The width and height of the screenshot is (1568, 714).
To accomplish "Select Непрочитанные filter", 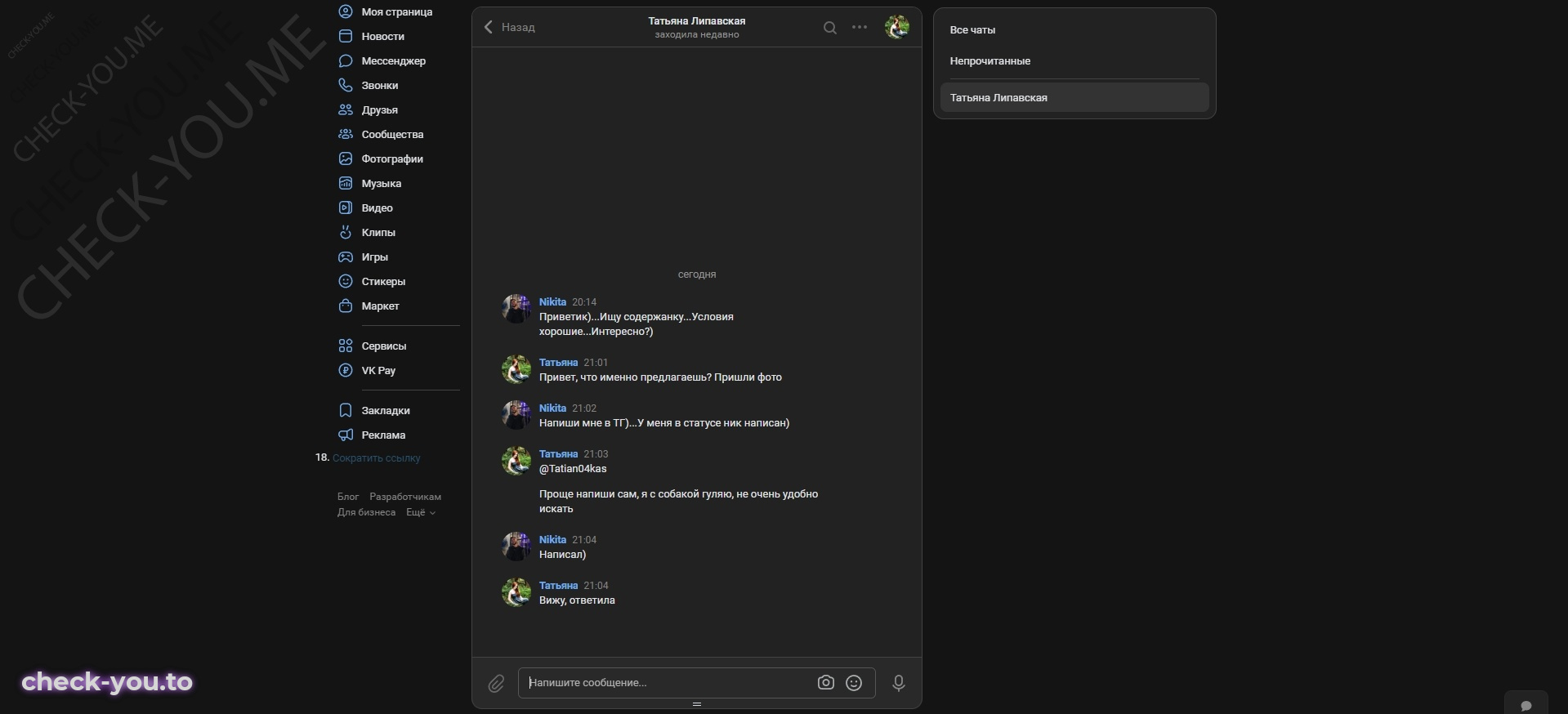I will (1074, 60).
